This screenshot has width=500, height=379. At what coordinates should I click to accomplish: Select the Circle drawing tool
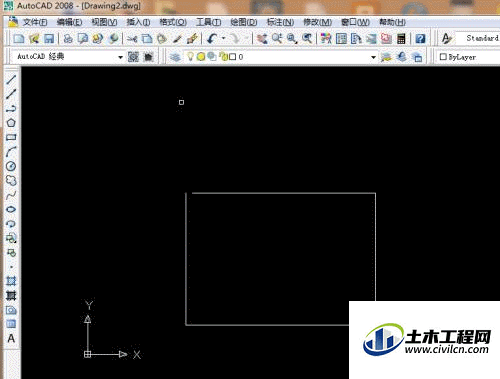(x=11, y=166)
